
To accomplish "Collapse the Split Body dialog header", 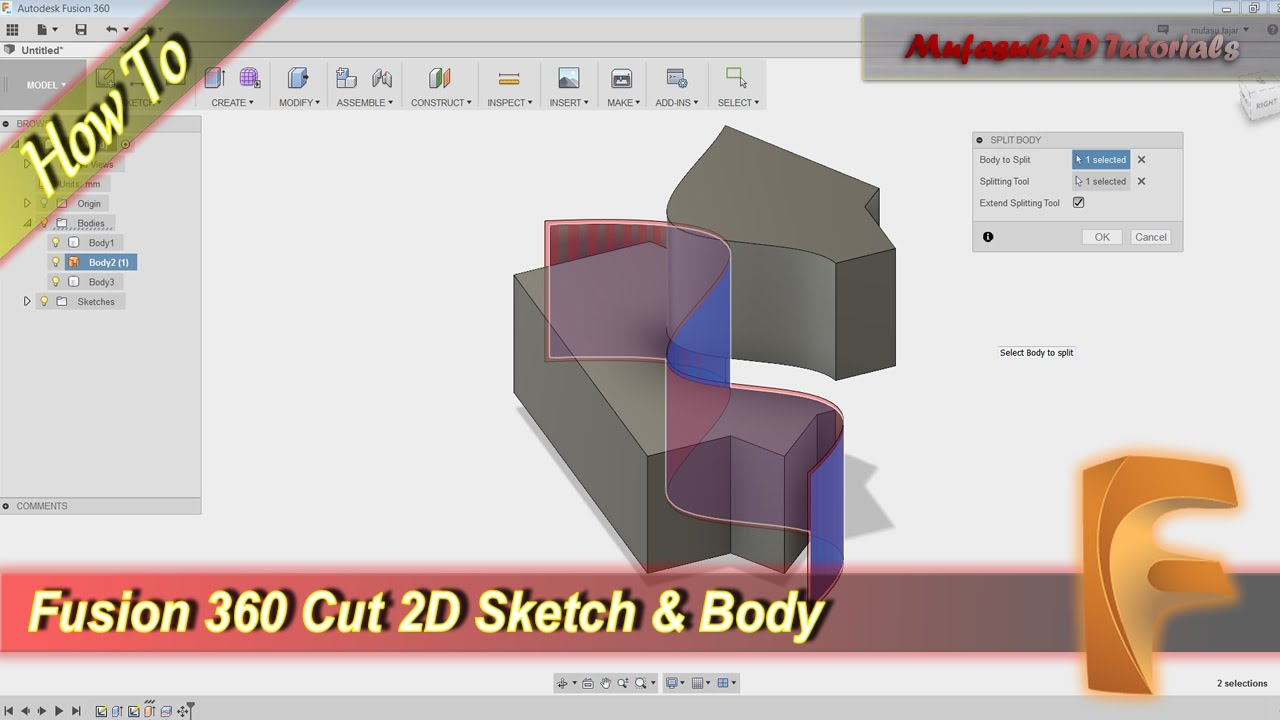I will point(980,140).
